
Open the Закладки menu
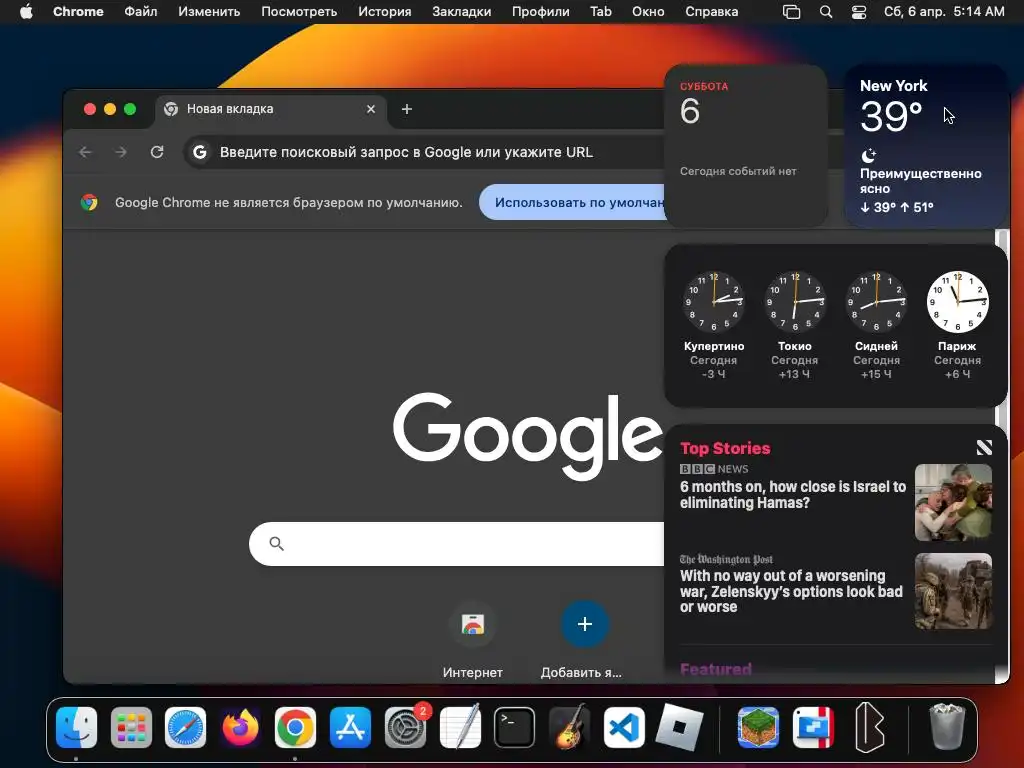click(462, 12)
